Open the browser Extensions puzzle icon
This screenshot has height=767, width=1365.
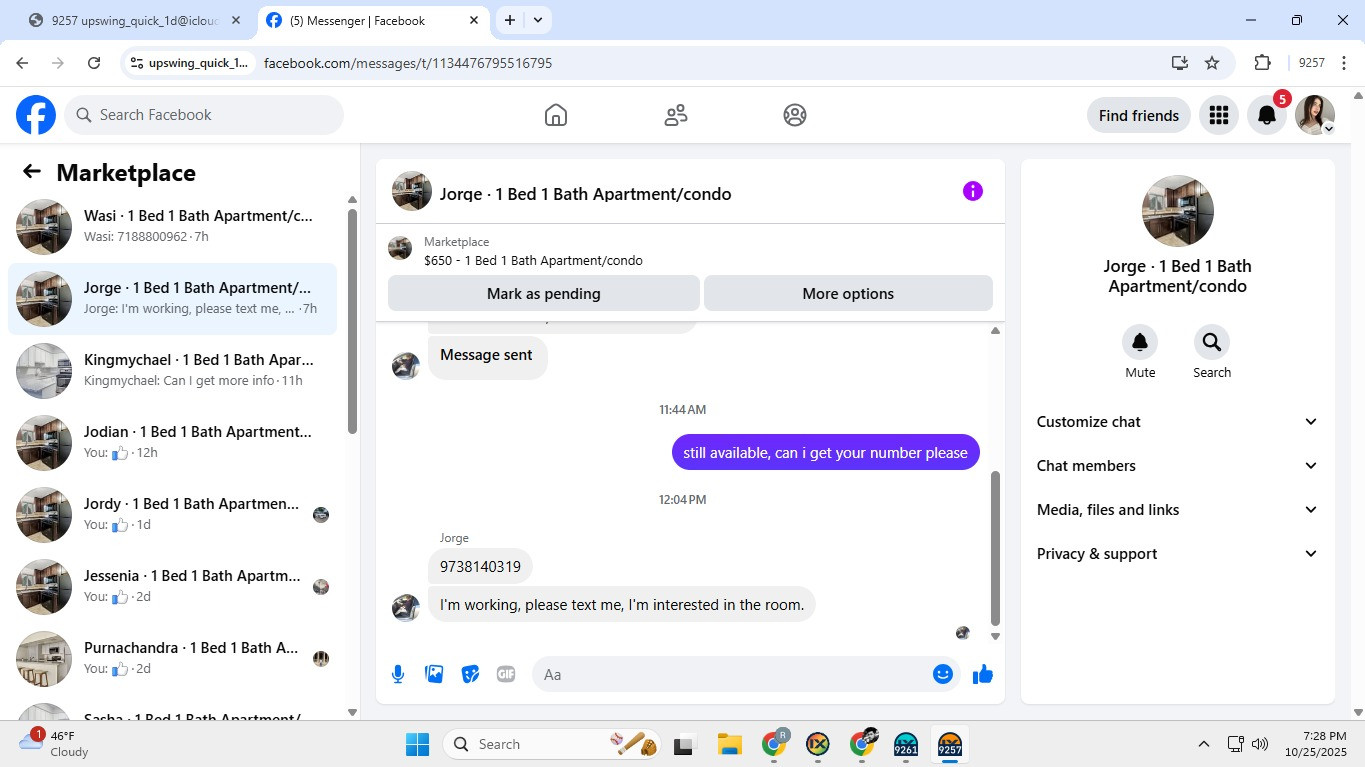[1262, 63]
